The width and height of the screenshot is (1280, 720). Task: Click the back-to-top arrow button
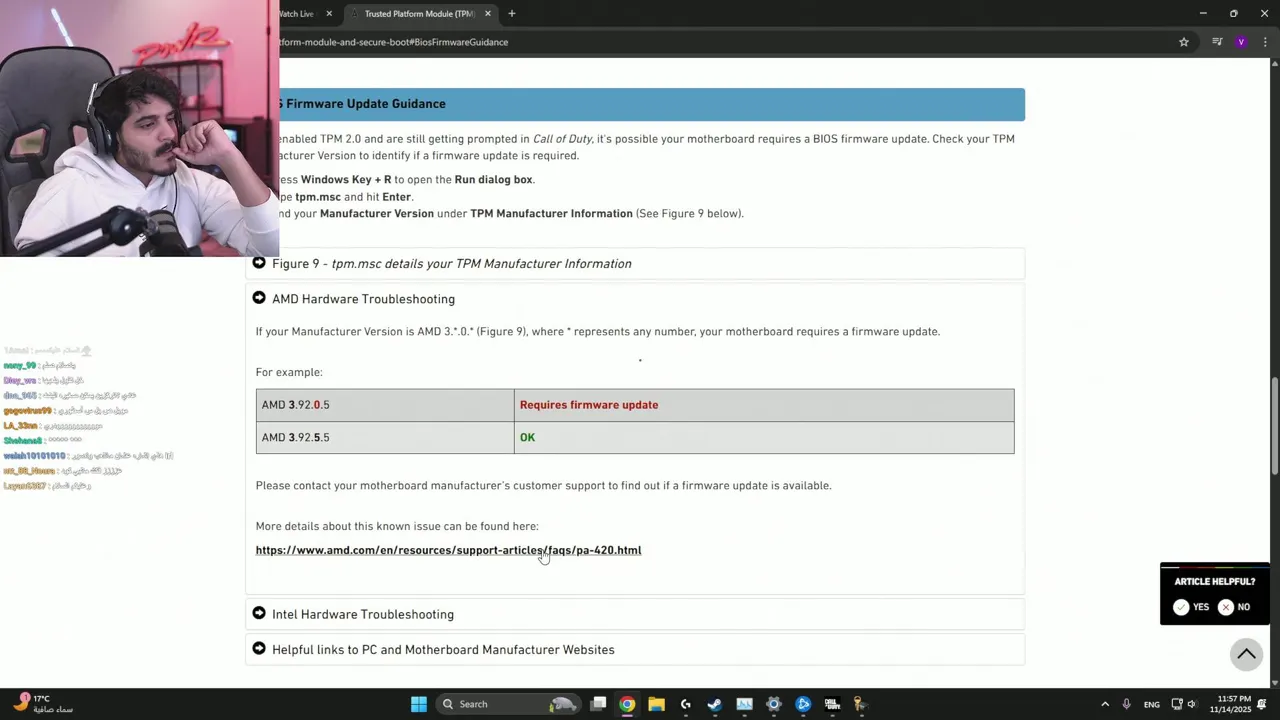click(x=1246, y=654)
